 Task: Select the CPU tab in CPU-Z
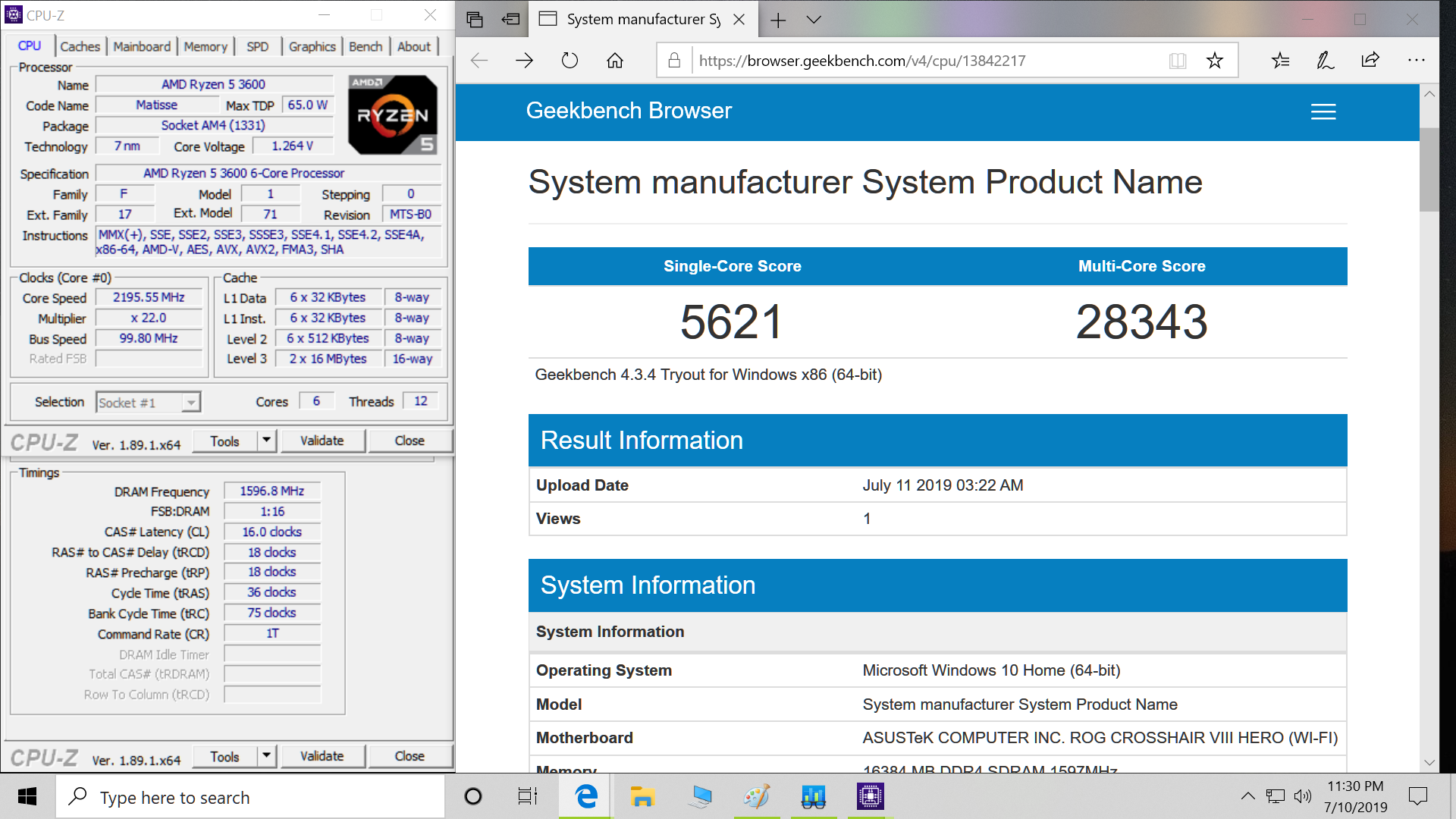30,45
